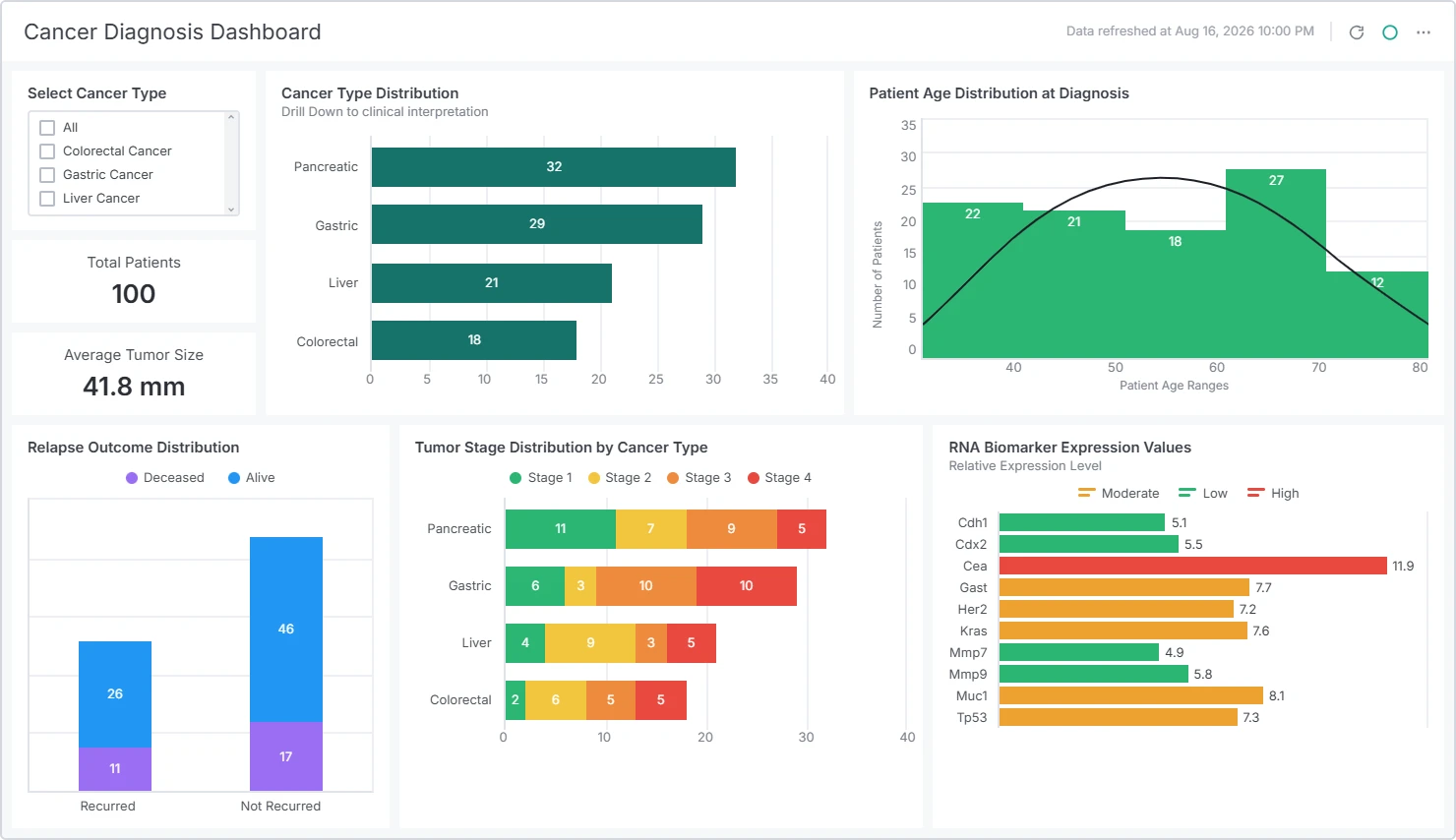
Task: Click the Patient Age Ranges axis title
Action: (1174, 386)
